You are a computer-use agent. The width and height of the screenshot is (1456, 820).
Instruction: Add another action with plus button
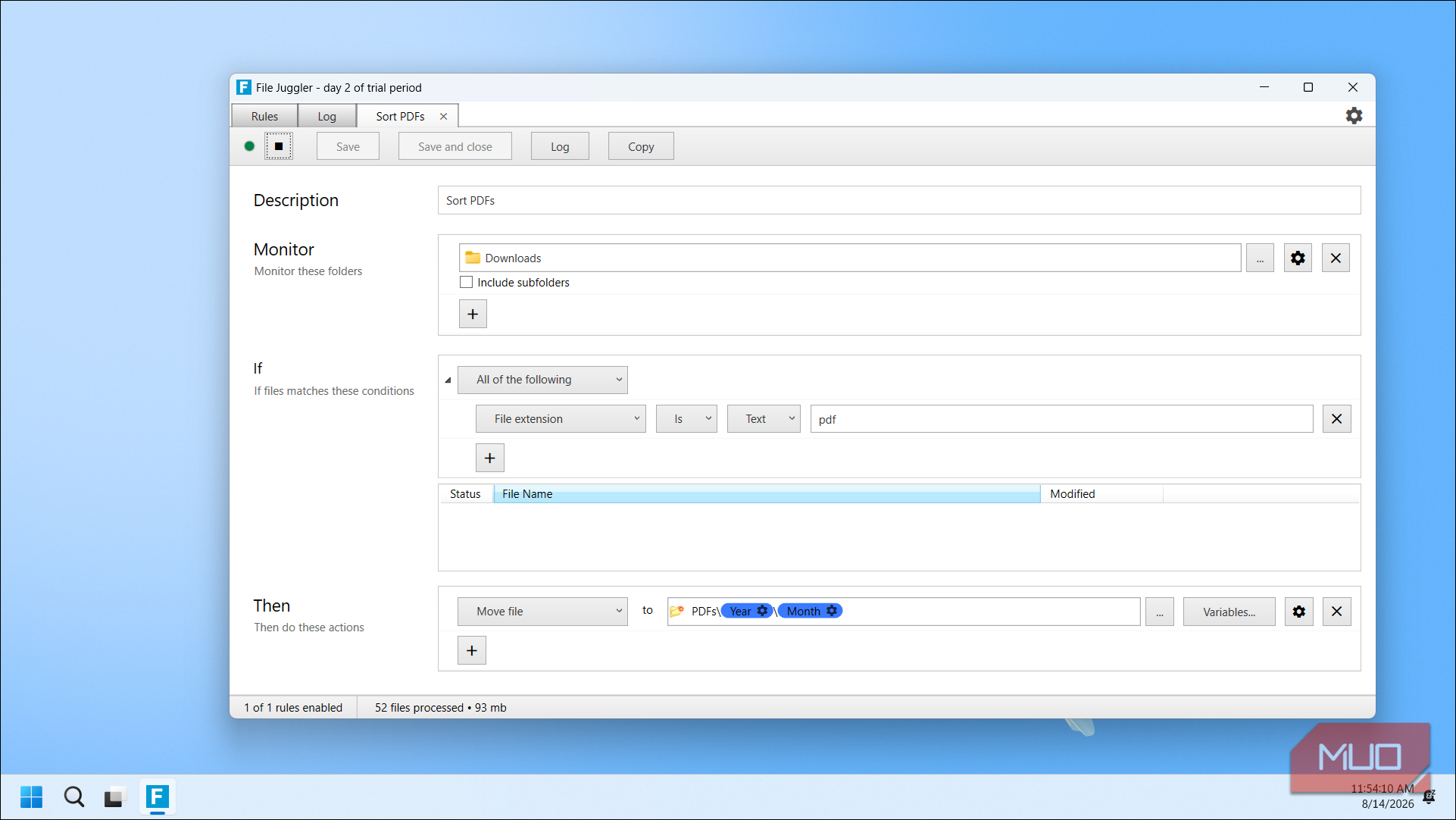[472, 650]
